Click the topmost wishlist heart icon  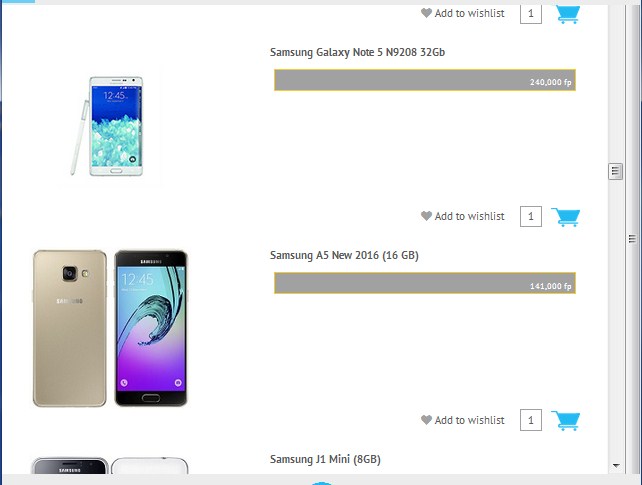point(426,13)
